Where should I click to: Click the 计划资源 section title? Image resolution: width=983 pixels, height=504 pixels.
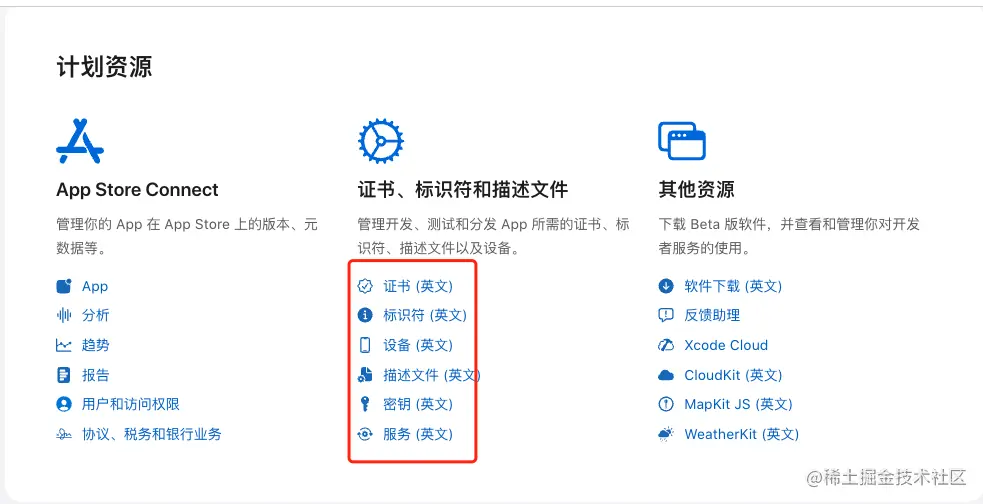(x=104, y=66)
